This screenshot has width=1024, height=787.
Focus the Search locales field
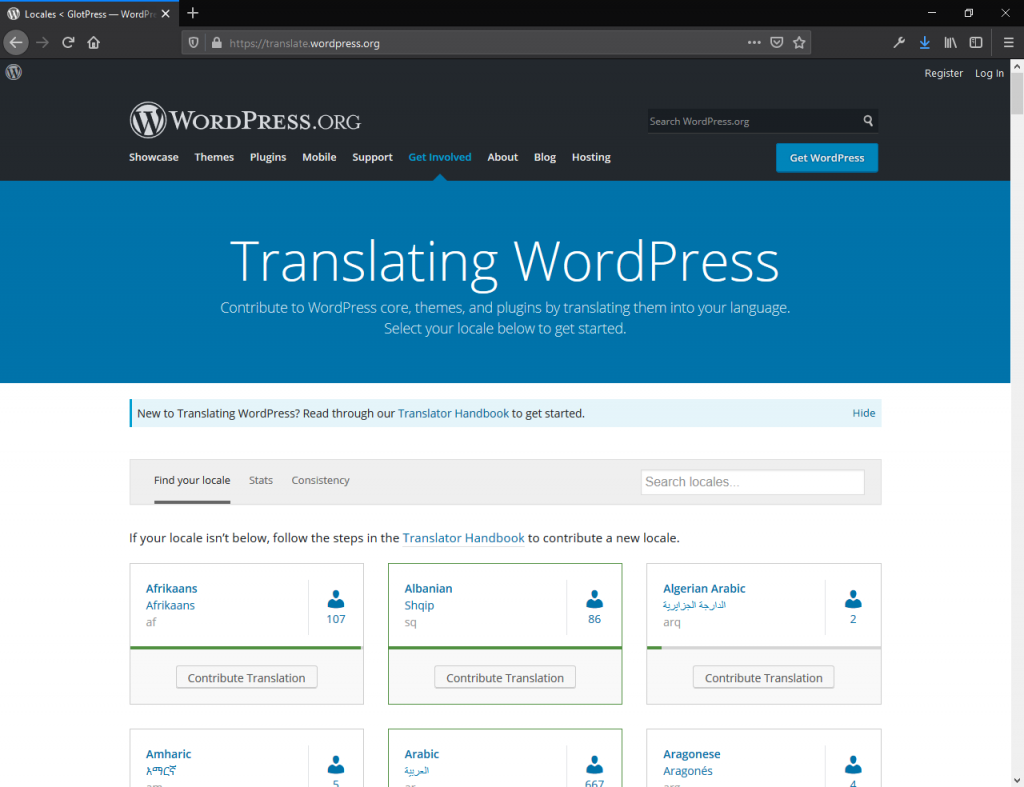(x=752, y=482)
